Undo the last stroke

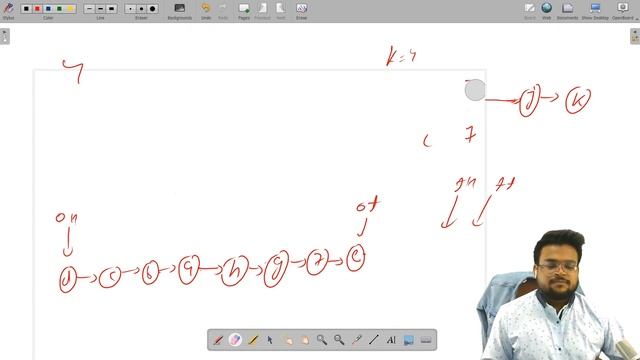[206, 11]
